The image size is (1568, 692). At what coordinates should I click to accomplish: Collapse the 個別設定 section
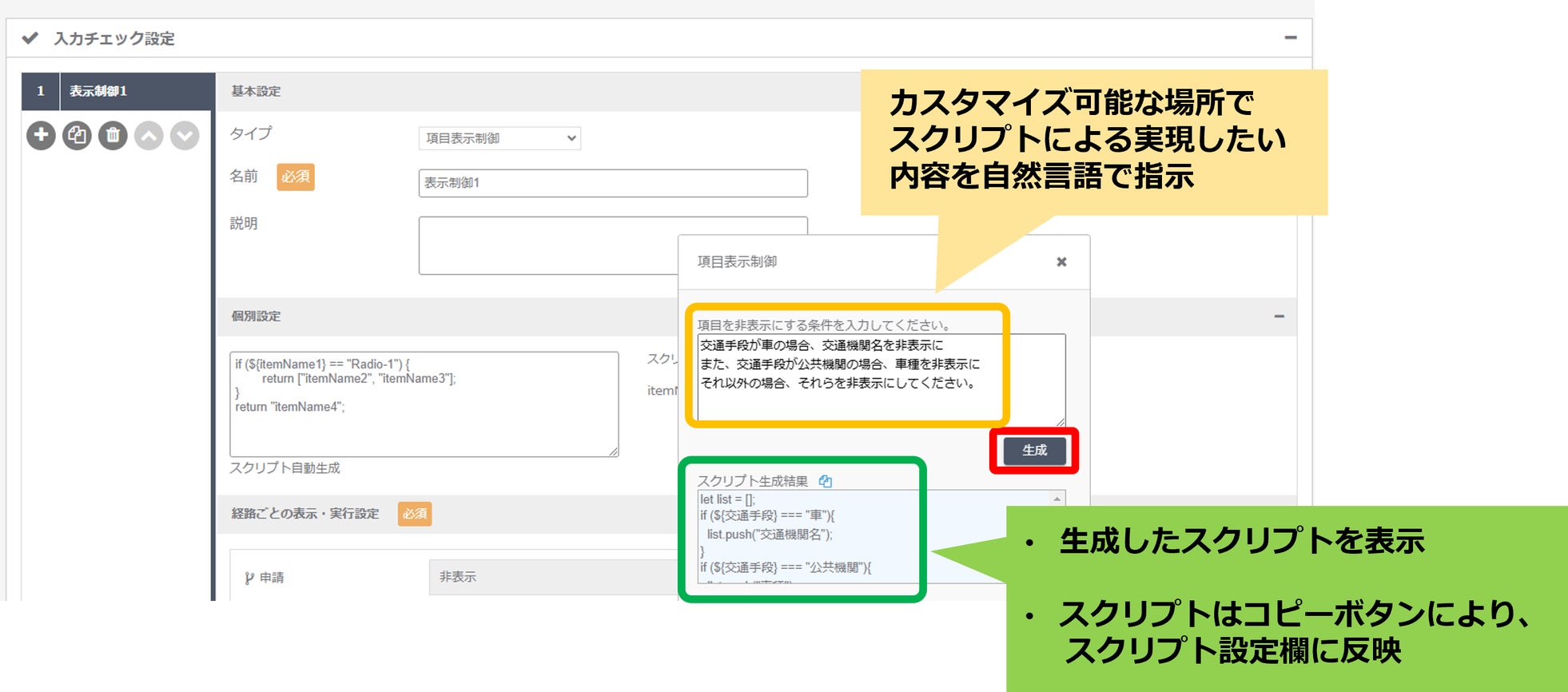coord(1279,316)
